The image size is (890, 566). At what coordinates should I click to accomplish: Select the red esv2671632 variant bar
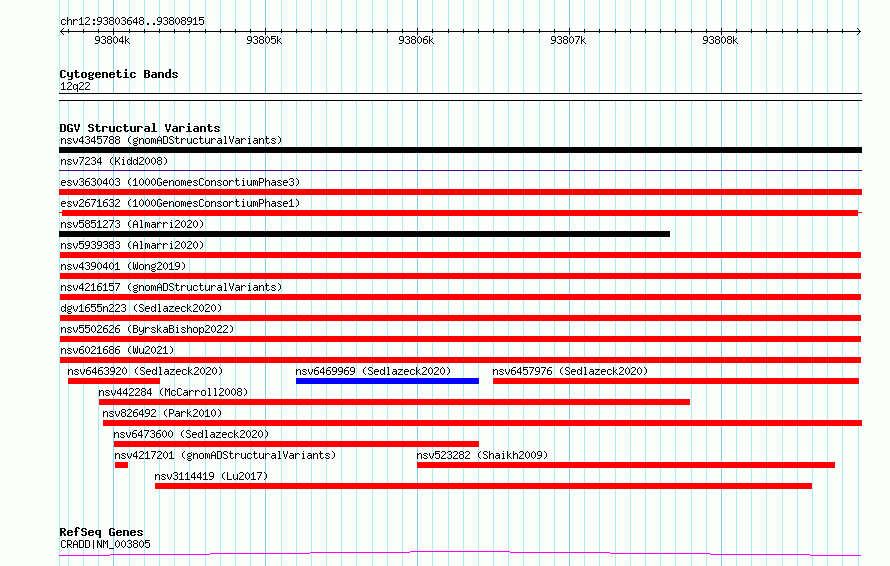coord(460,213)
